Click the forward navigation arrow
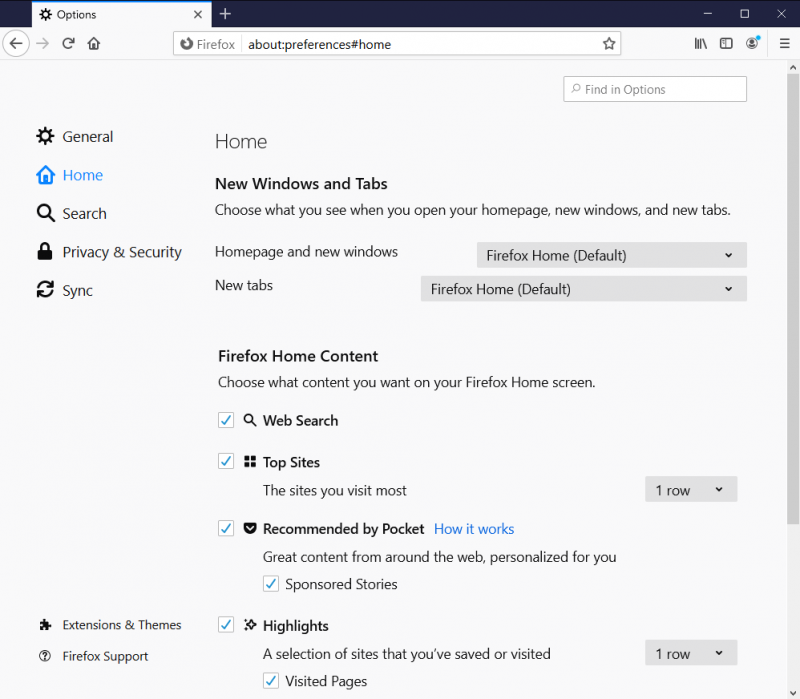This screenshot has height=699, width=800. coord(43,44)
